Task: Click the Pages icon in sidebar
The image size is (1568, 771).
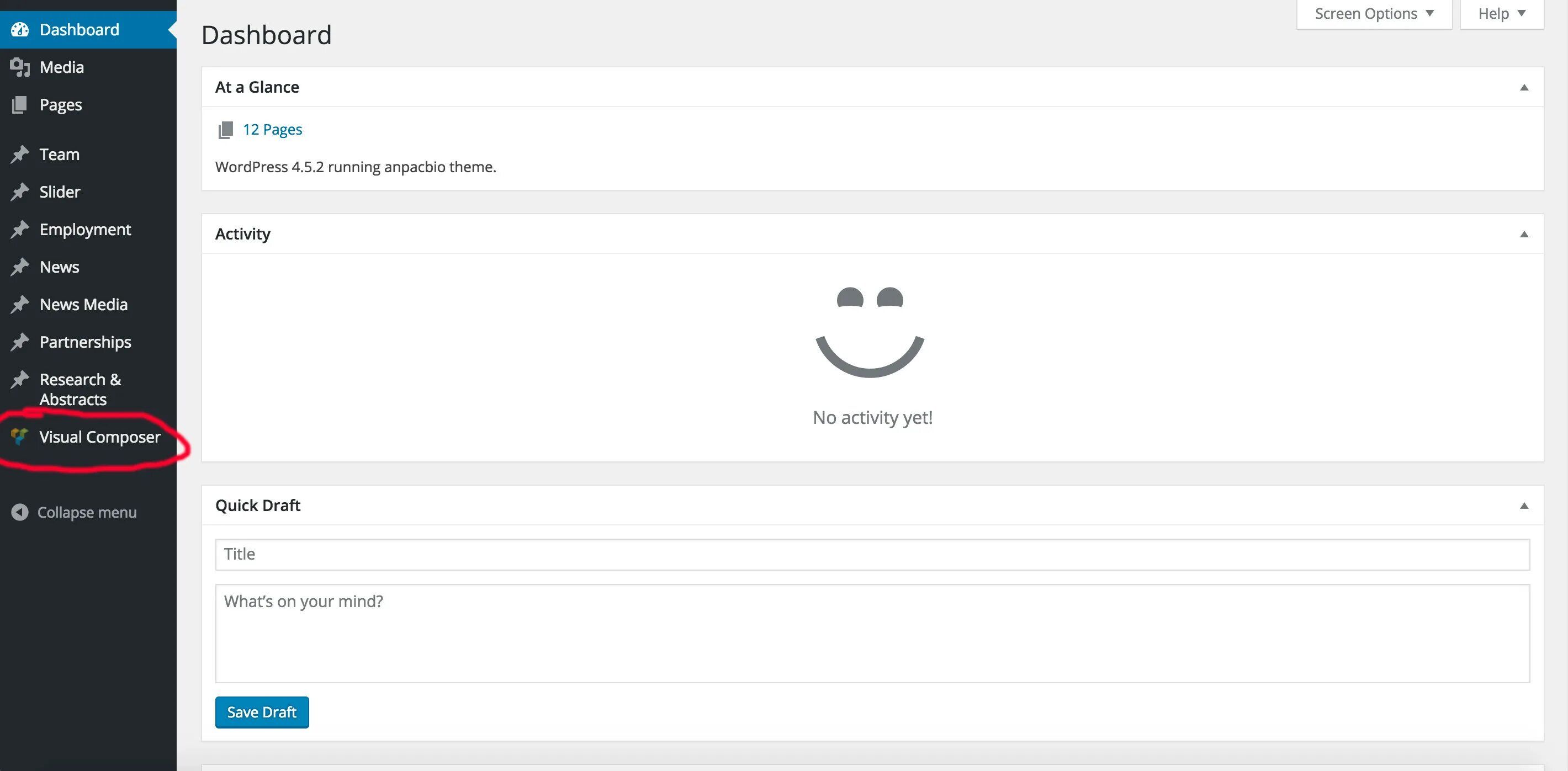Action: pyautogui.click(x=18, y=103)
